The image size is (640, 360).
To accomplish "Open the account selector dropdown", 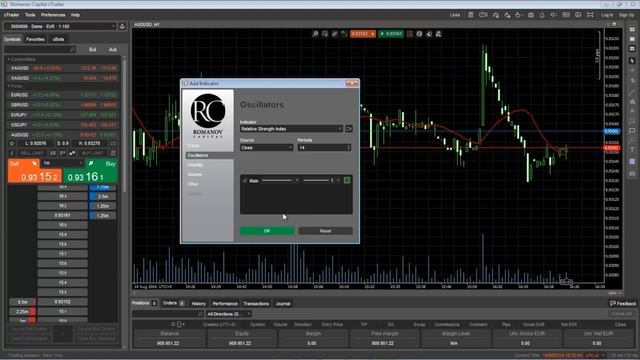I will 60,26.
